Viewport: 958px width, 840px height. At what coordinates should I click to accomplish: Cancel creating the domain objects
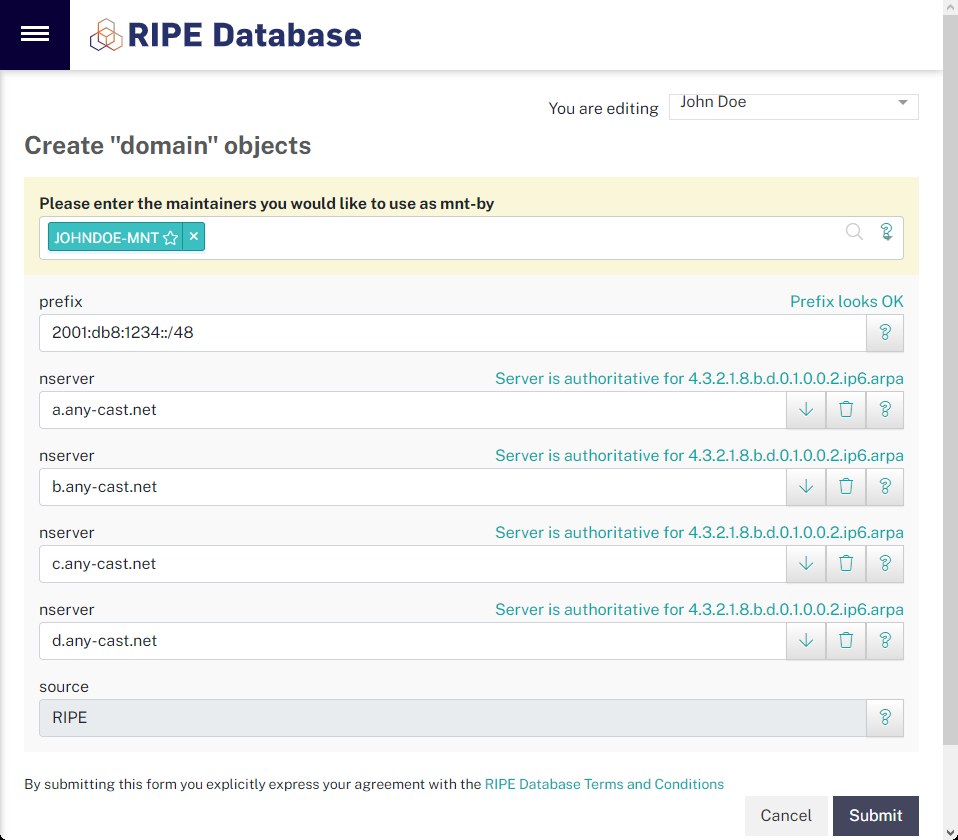(786, 816)
